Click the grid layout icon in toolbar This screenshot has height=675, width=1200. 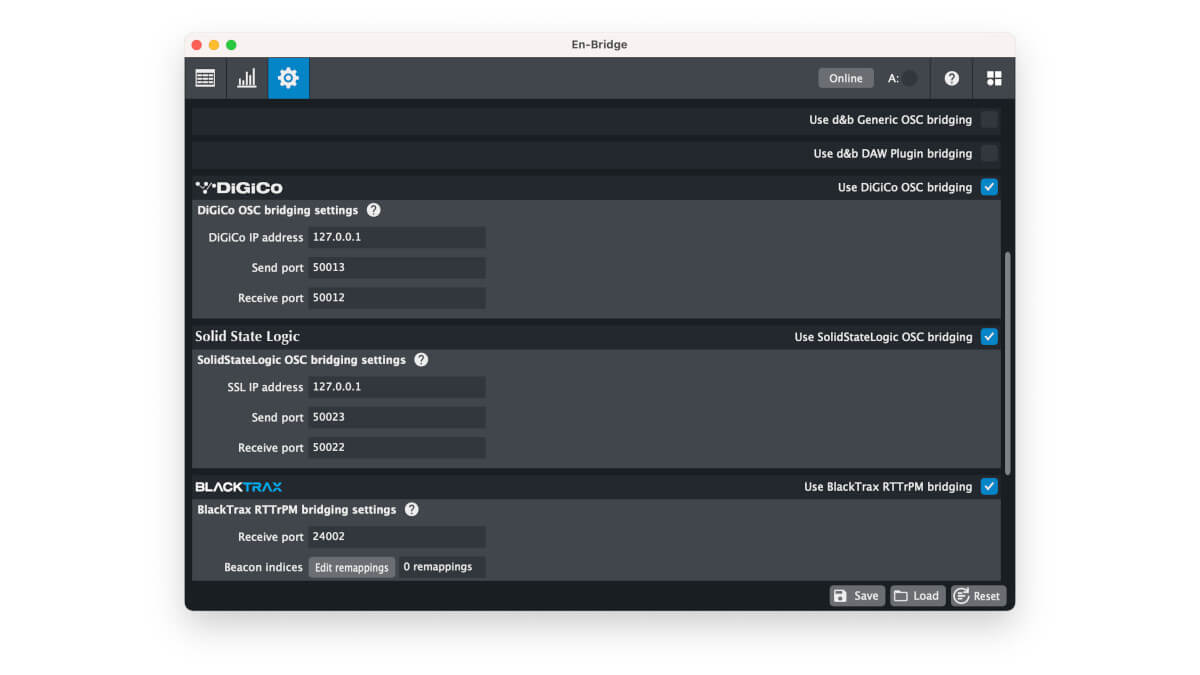994,78
